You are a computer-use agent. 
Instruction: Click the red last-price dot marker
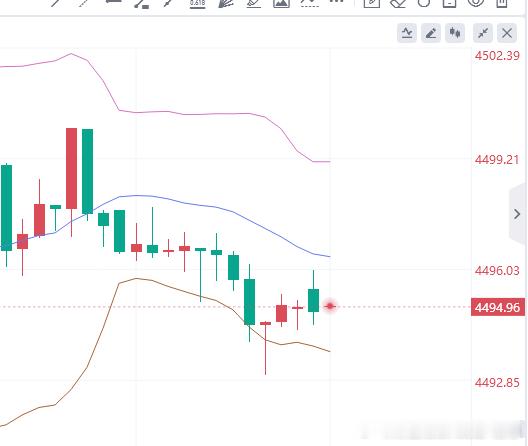click(x=330, y=306)
